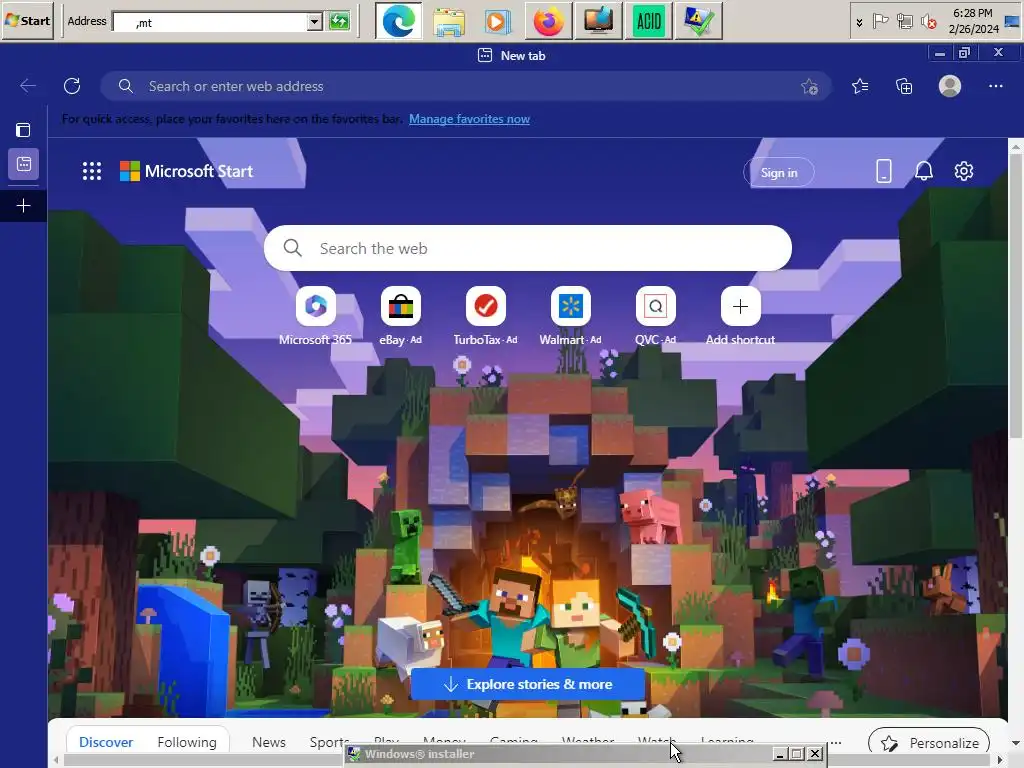Launch the media player taskbar icon

coord(498,22)
